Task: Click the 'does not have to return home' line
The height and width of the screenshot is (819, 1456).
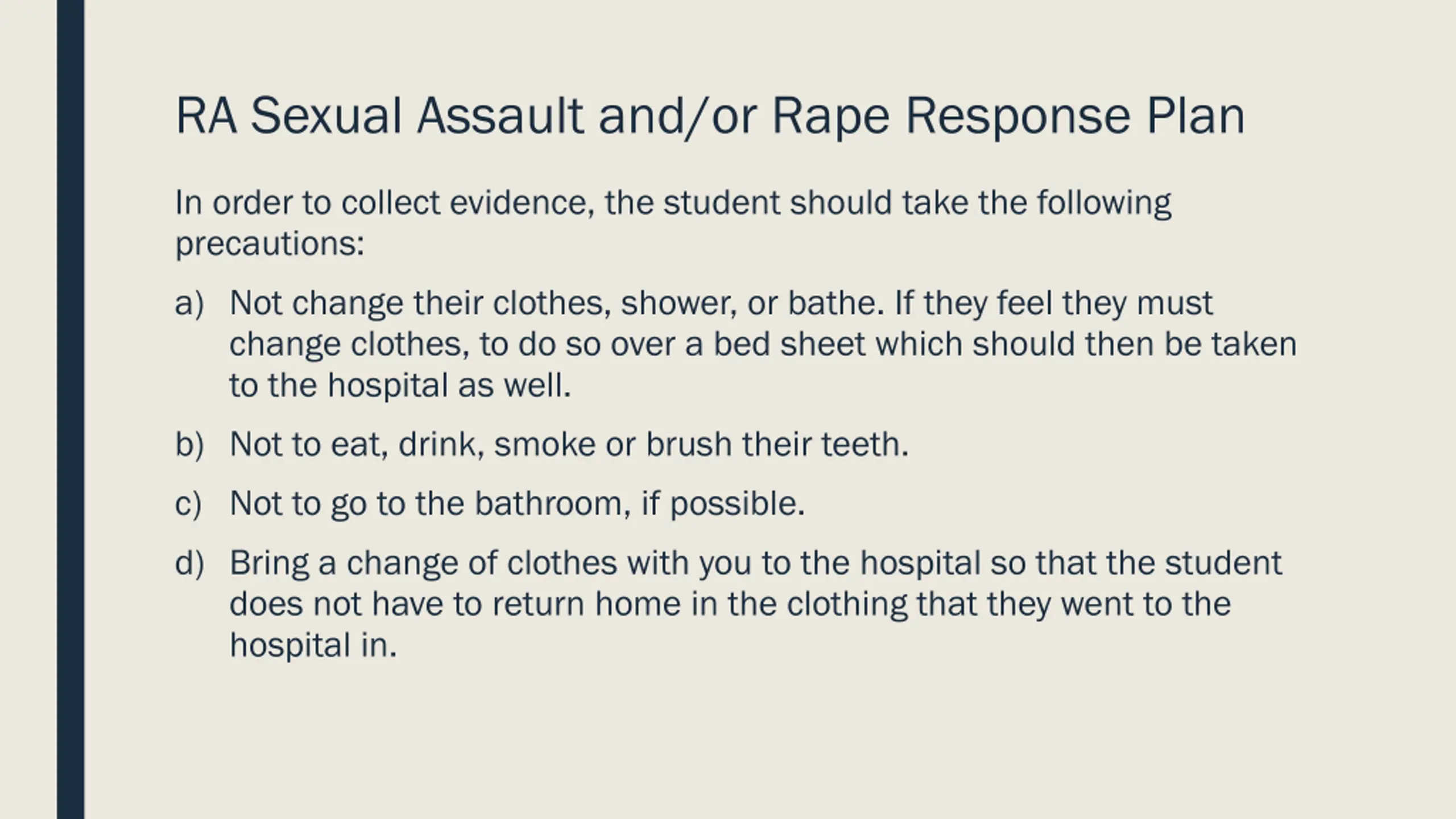Action: click(x=730, y=604)
